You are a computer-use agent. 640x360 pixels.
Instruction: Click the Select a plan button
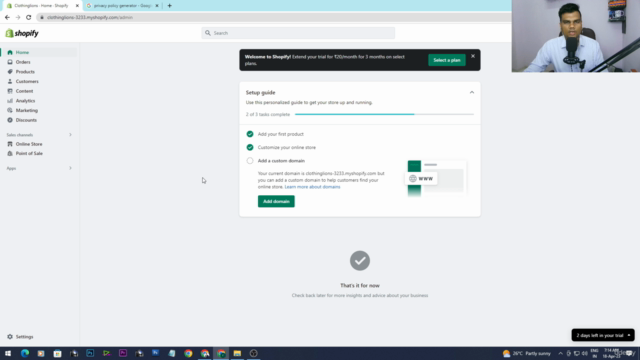point(447,60)
